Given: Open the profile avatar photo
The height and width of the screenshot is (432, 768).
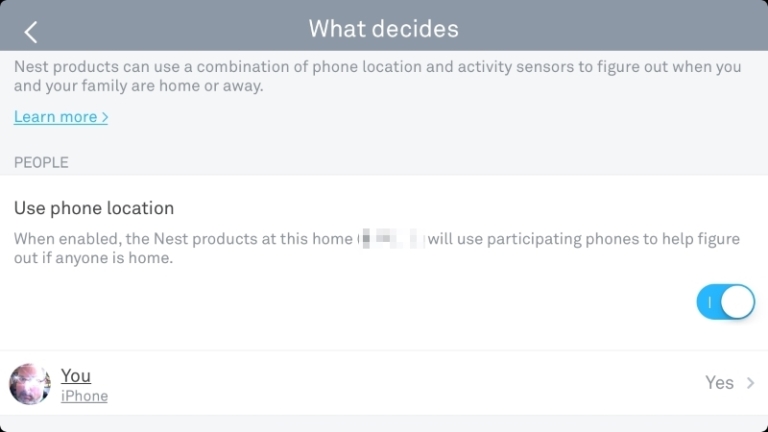Looking at the screenshot, I should [30, 384].
